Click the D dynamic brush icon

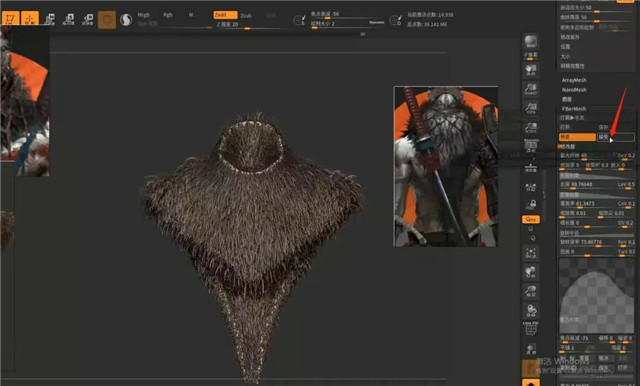396,20
